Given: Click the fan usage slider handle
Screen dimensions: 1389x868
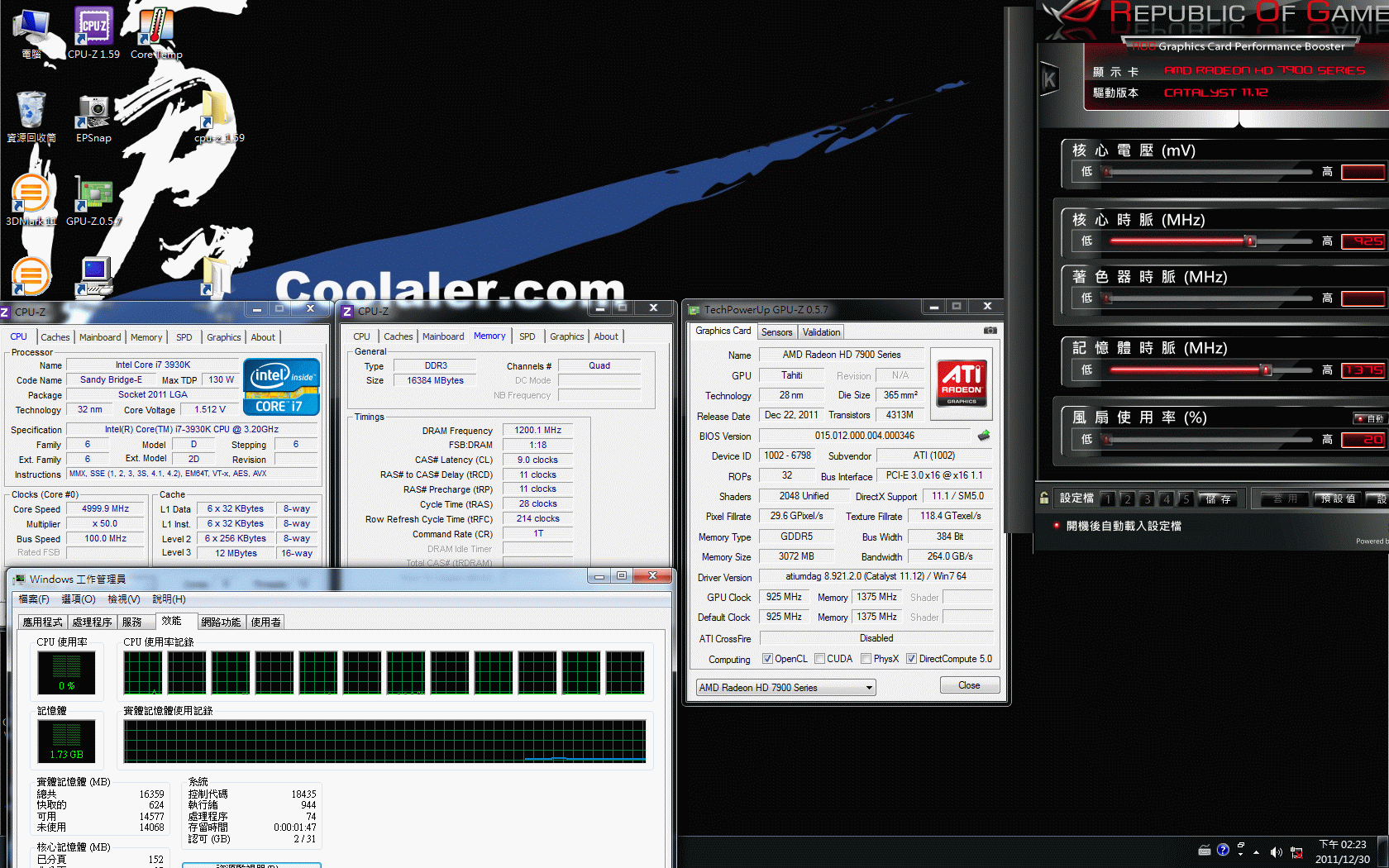Looking at the screenshot, I should tap(1108, 440).
